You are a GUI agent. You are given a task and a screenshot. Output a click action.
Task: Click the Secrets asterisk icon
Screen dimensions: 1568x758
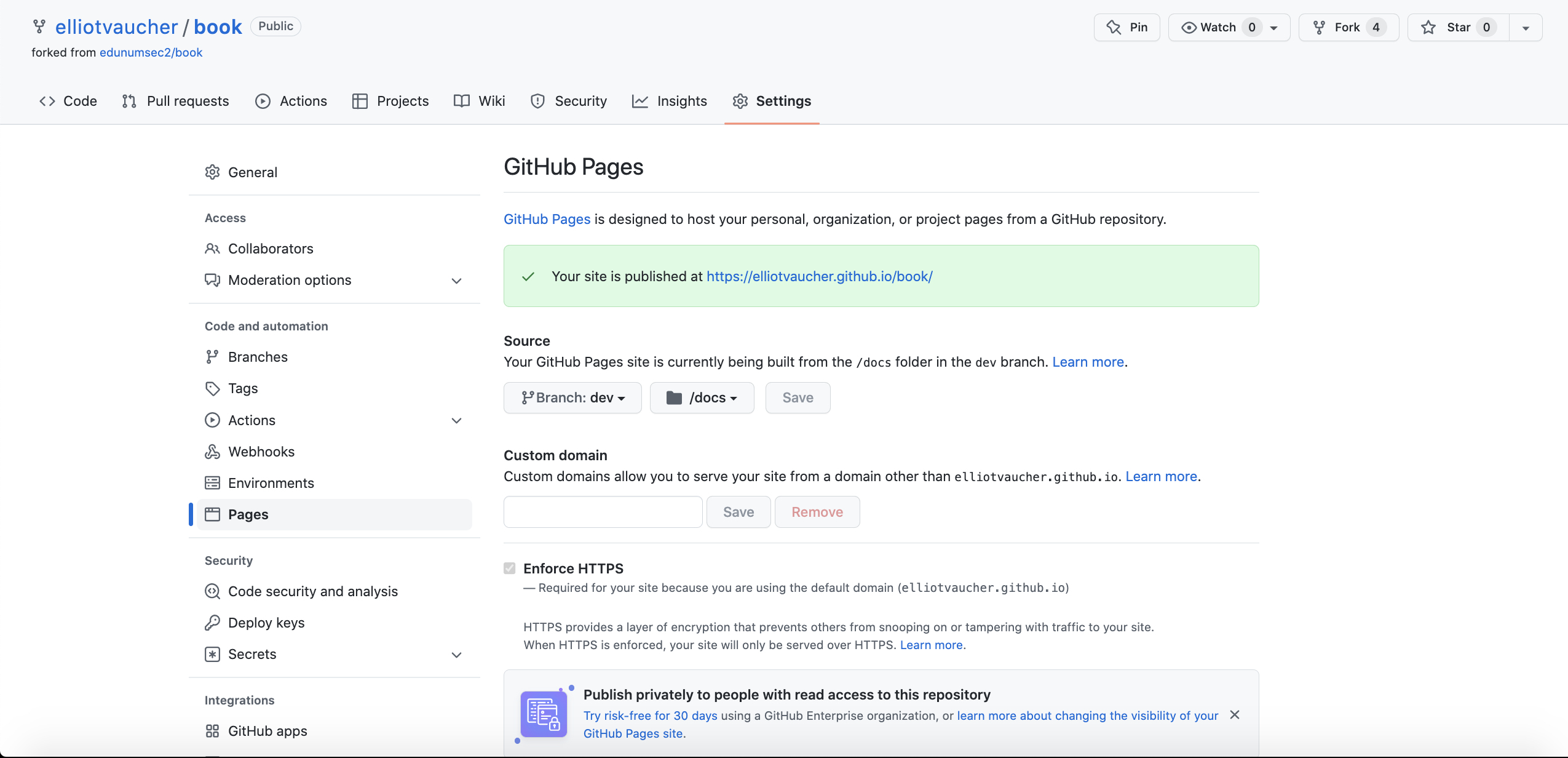[212, 654]
